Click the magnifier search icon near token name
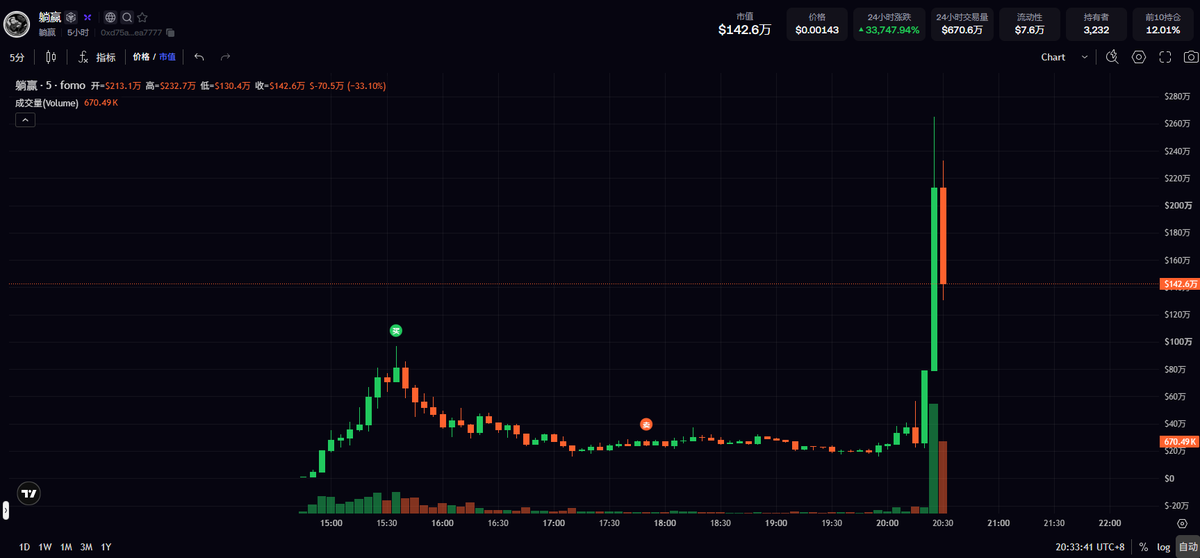Image resolution: width=1200 pixels, height=558 pixels. point(126,17)
